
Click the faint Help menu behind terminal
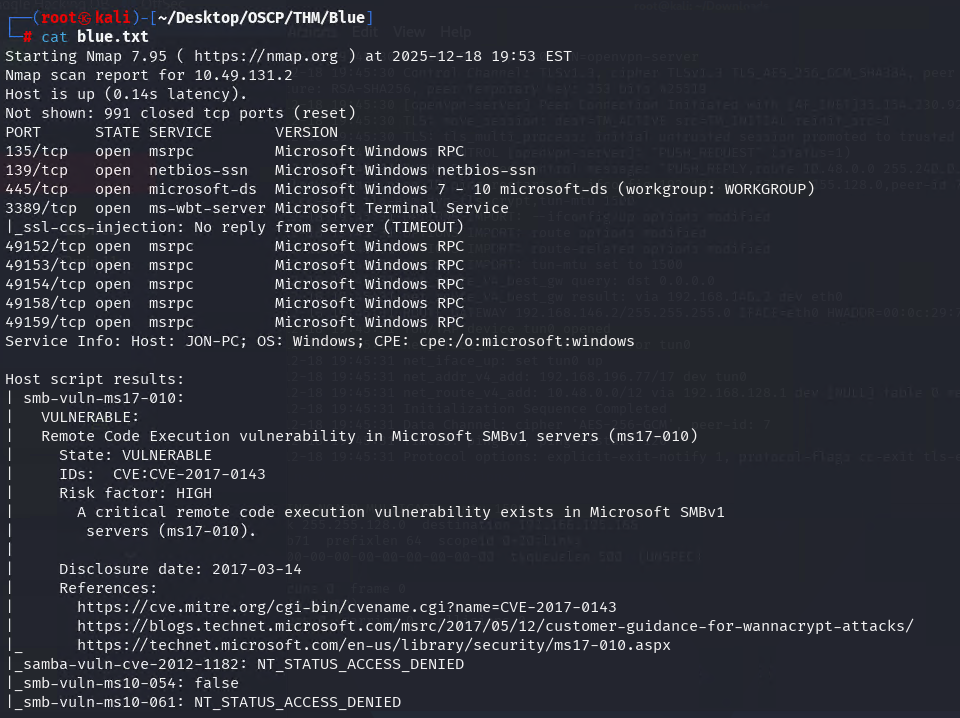click(456, 32)
